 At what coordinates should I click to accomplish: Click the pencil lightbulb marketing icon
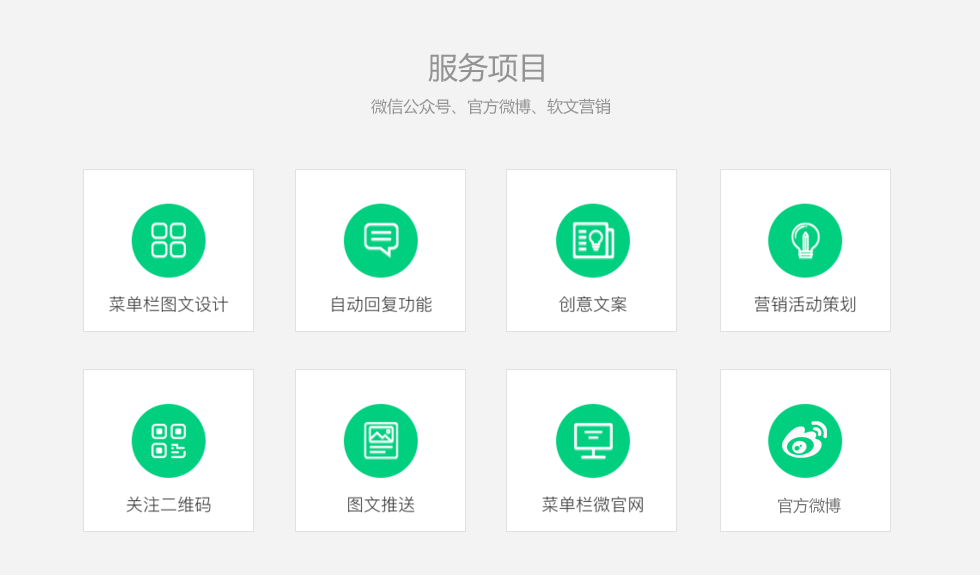[805, 241]
